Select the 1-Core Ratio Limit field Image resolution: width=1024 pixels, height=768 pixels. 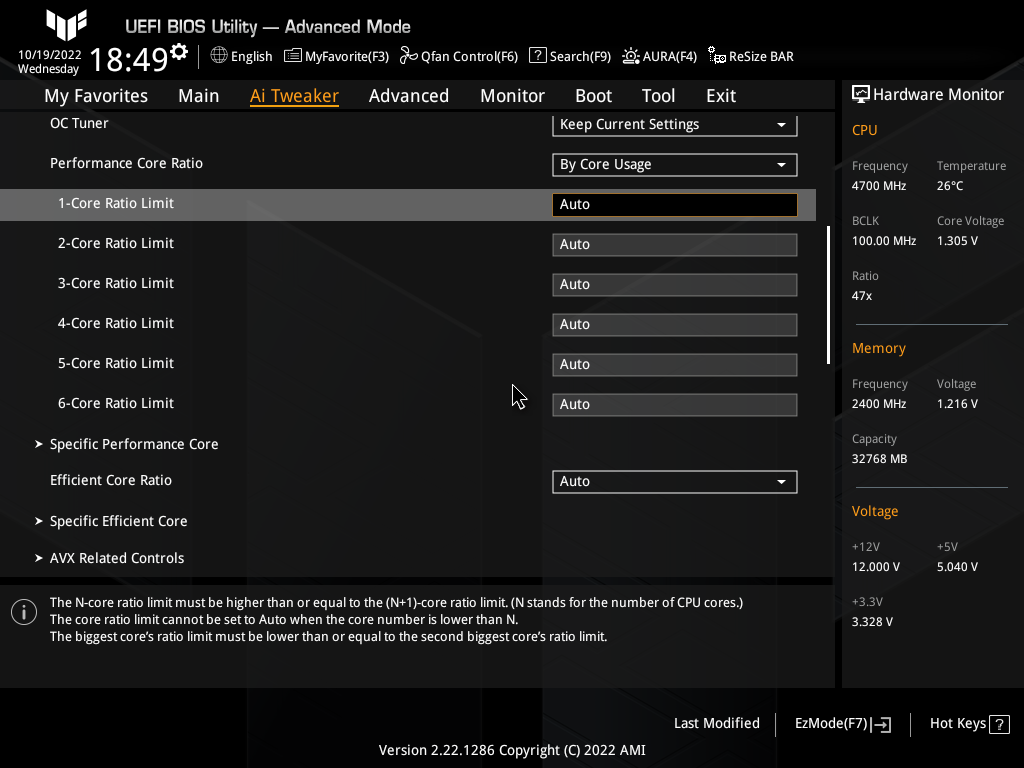click(674, 204)
